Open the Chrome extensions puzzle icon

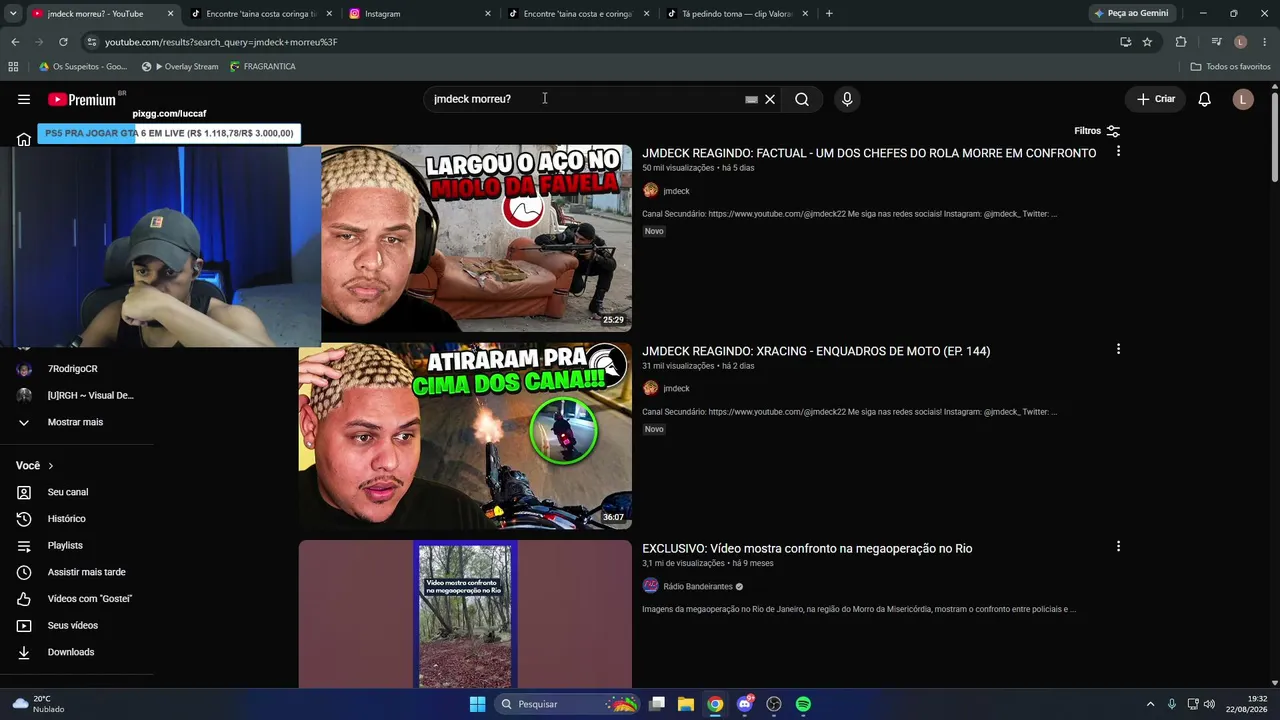click(x=1181, y=42)
